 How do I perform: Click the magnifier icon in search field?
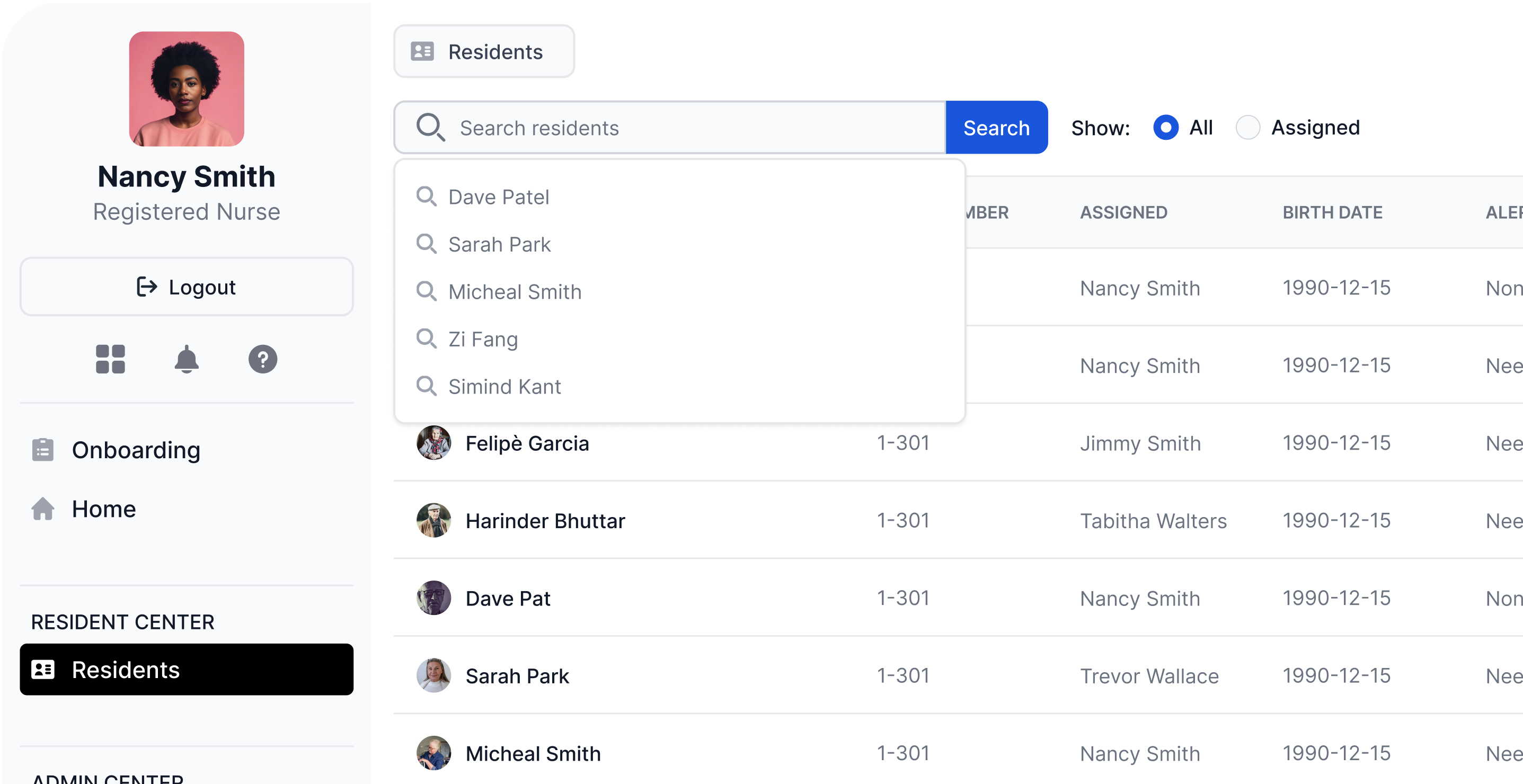point(430,128)
